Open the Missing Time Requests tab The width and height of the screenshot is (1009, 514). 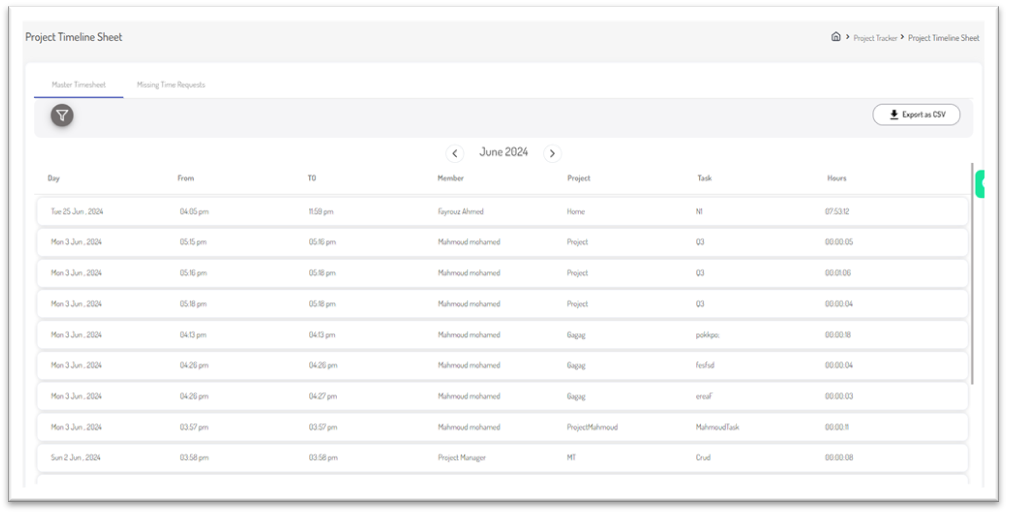[171, 85]
